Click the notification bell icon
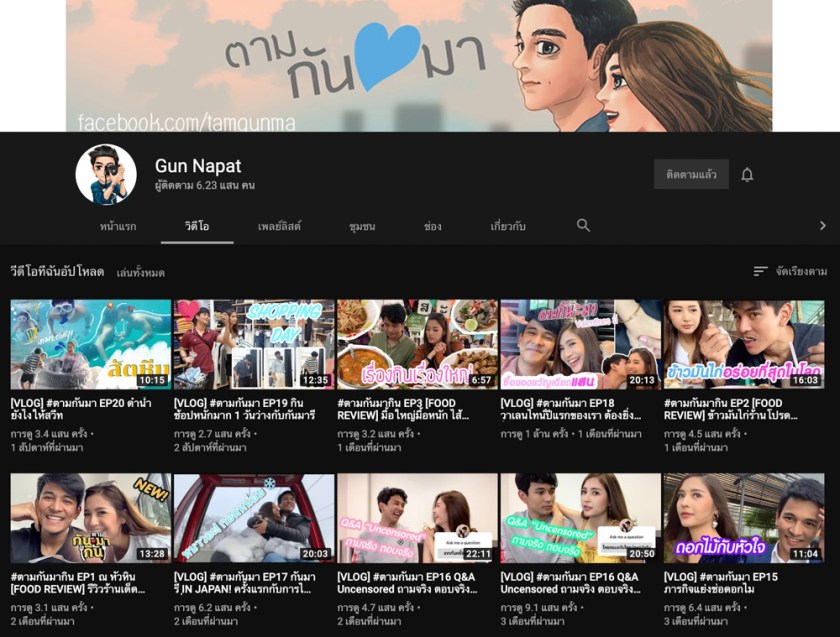The width and height of the screenshot is (840, 637). 747,175
